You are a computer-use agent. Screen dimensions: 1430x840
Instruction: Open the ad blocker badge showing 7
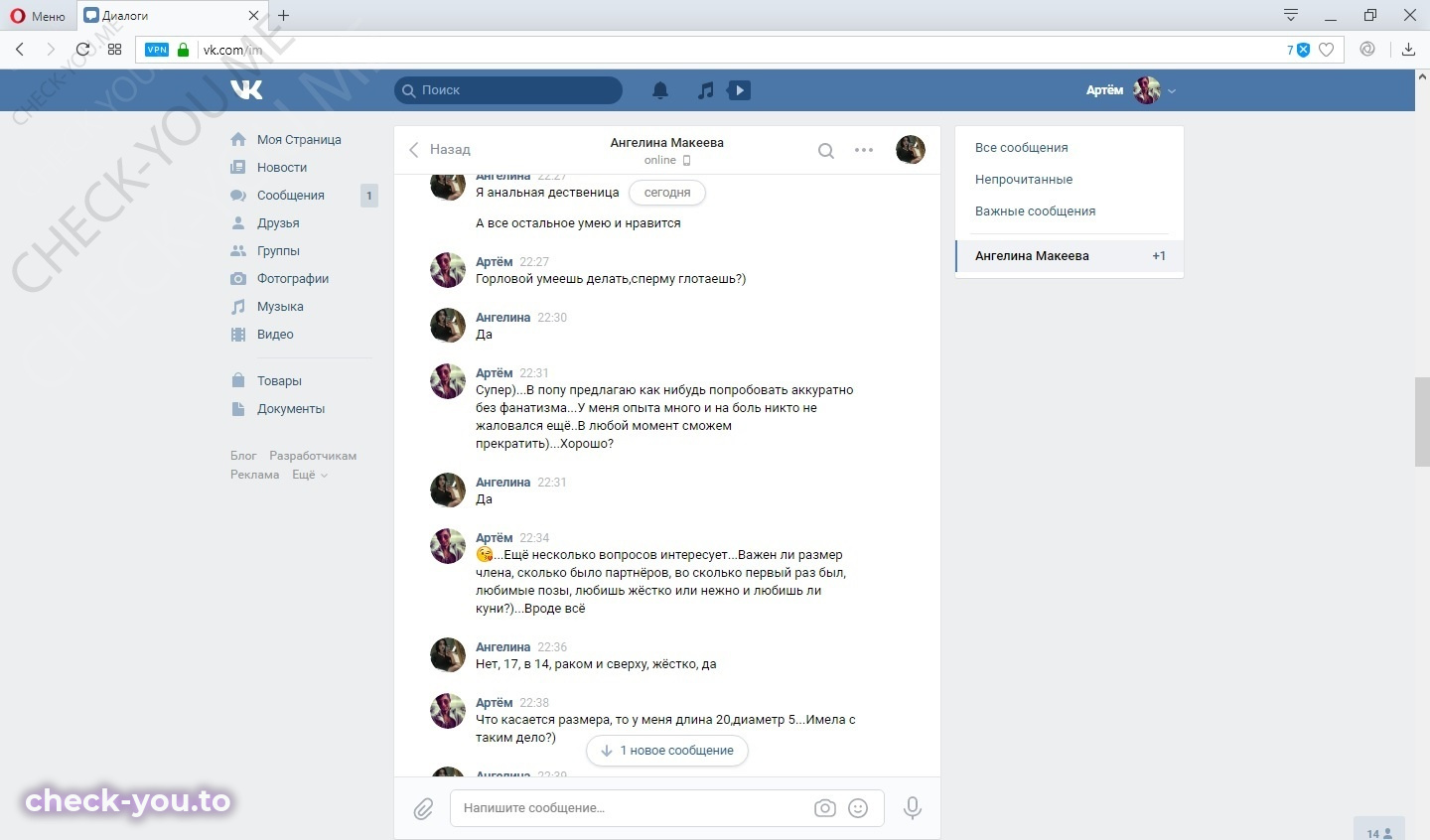click(1299, 50)
